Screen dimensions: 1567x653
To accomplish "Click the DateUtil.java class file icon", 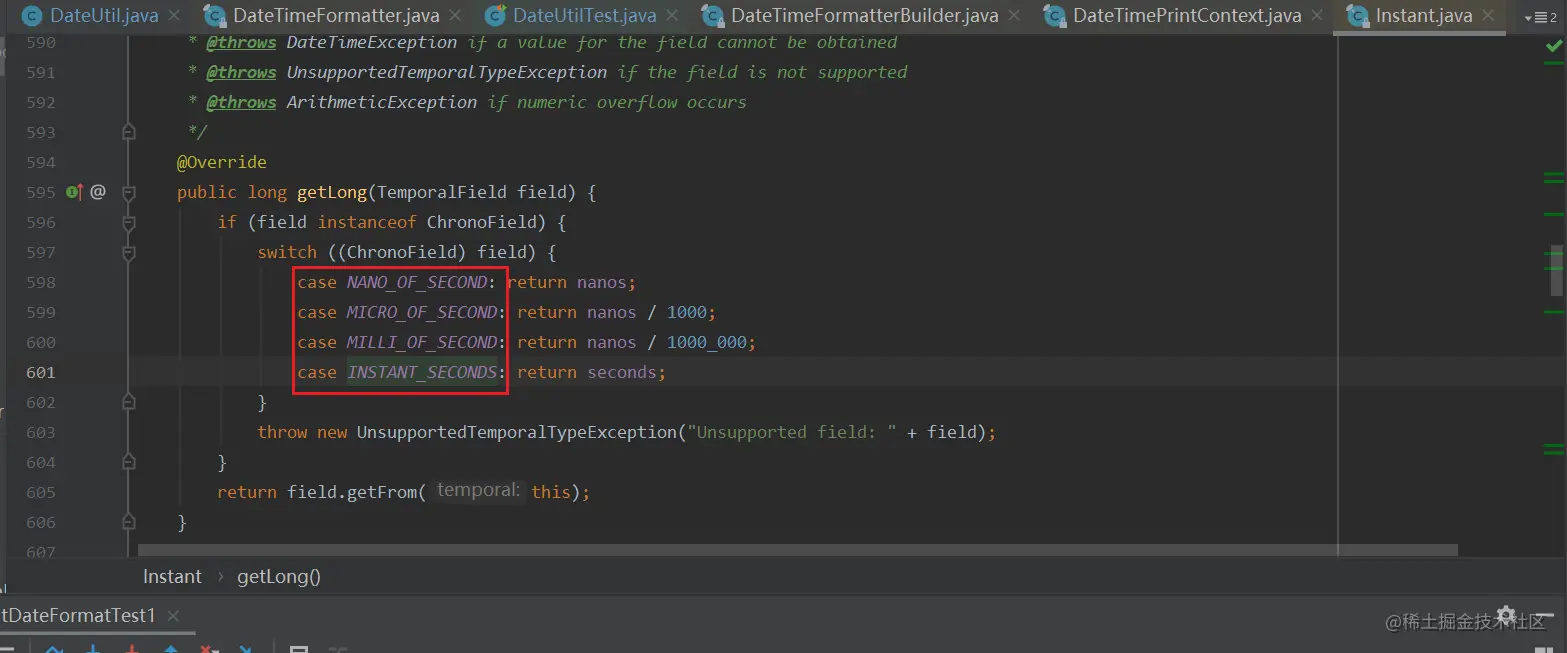I will tap(32, 16).
